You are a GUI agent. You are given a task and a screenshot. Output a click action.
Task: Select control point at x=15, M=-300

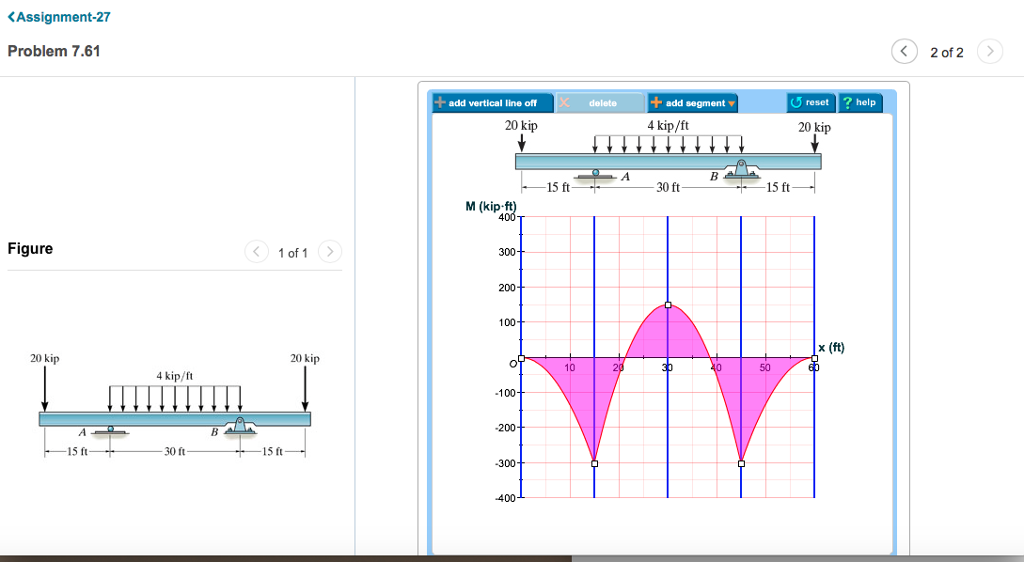tap(594, 463)
